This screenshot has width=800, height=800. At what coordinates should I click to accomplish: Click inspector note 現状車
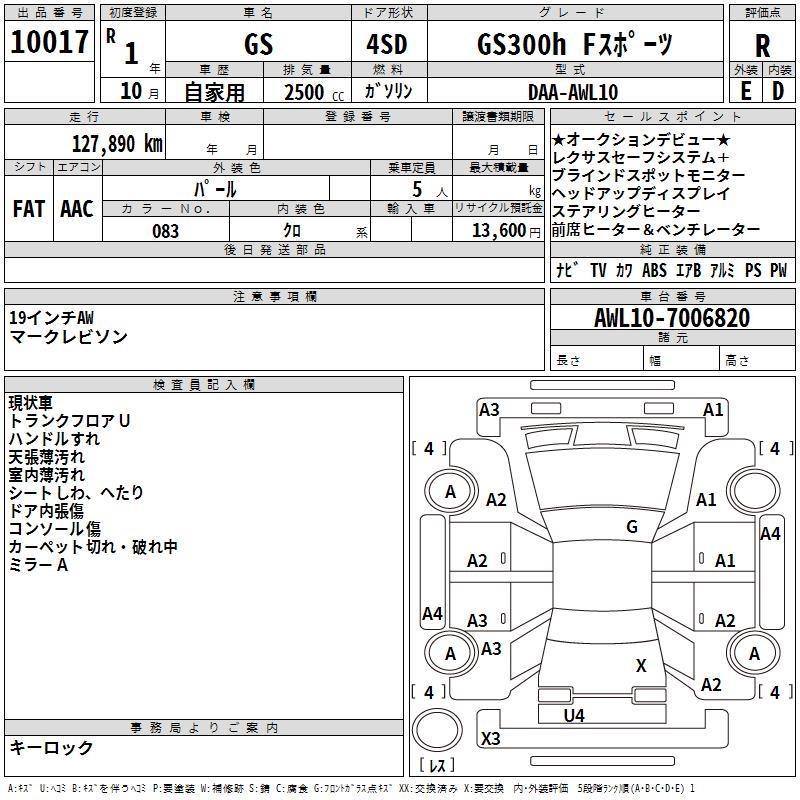[x=31, y=403]
